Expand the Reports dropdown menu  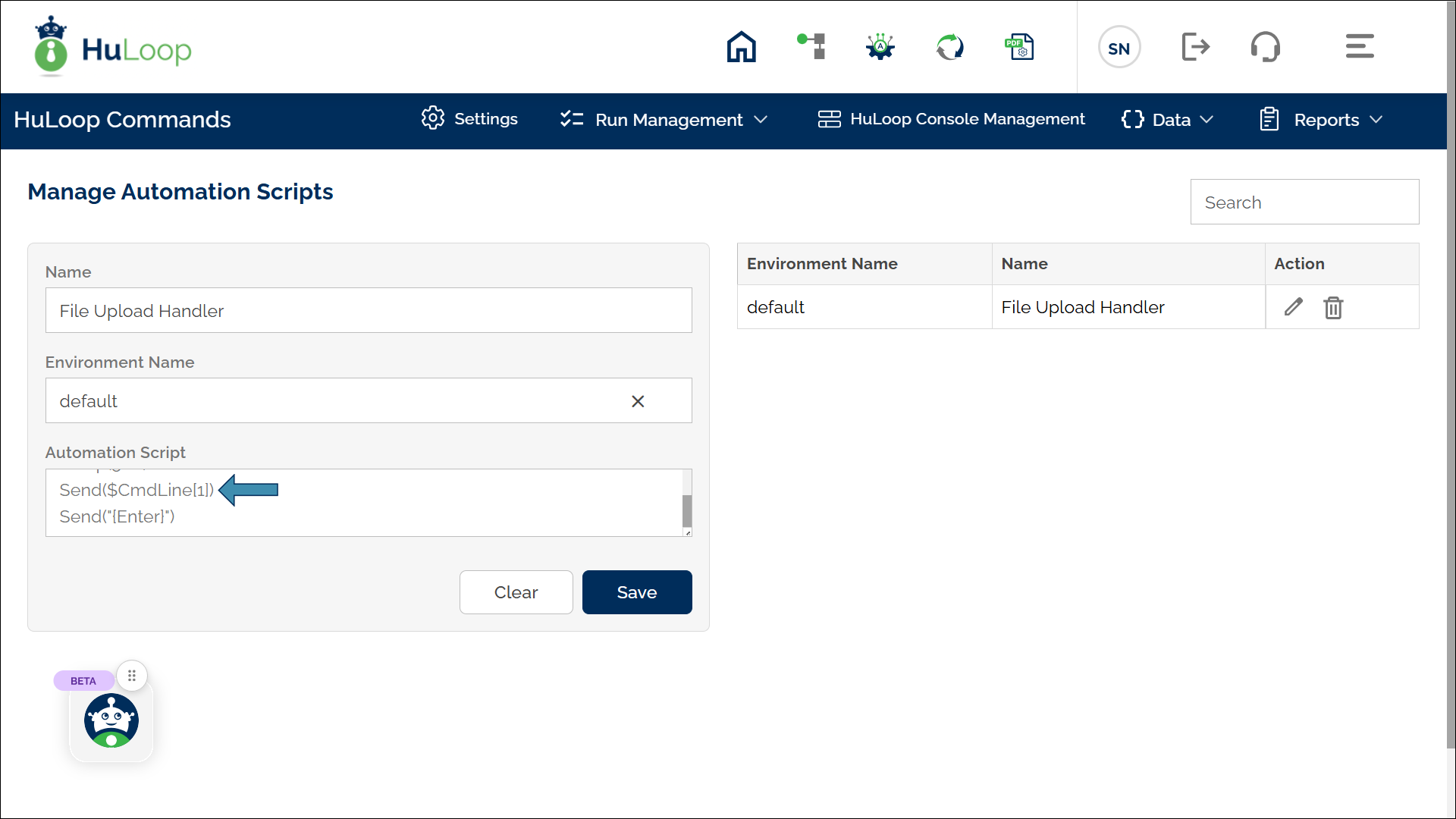coord(1322,120)
